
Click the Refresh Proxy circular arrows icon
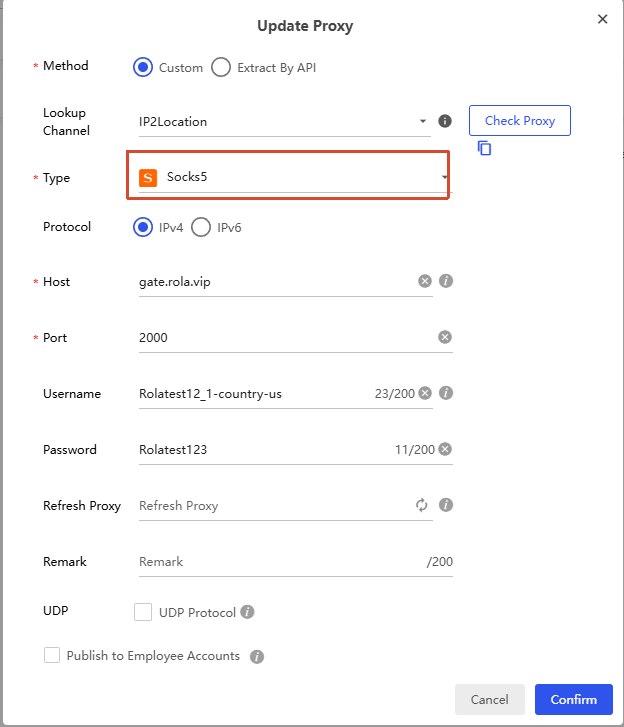[421, 505]
